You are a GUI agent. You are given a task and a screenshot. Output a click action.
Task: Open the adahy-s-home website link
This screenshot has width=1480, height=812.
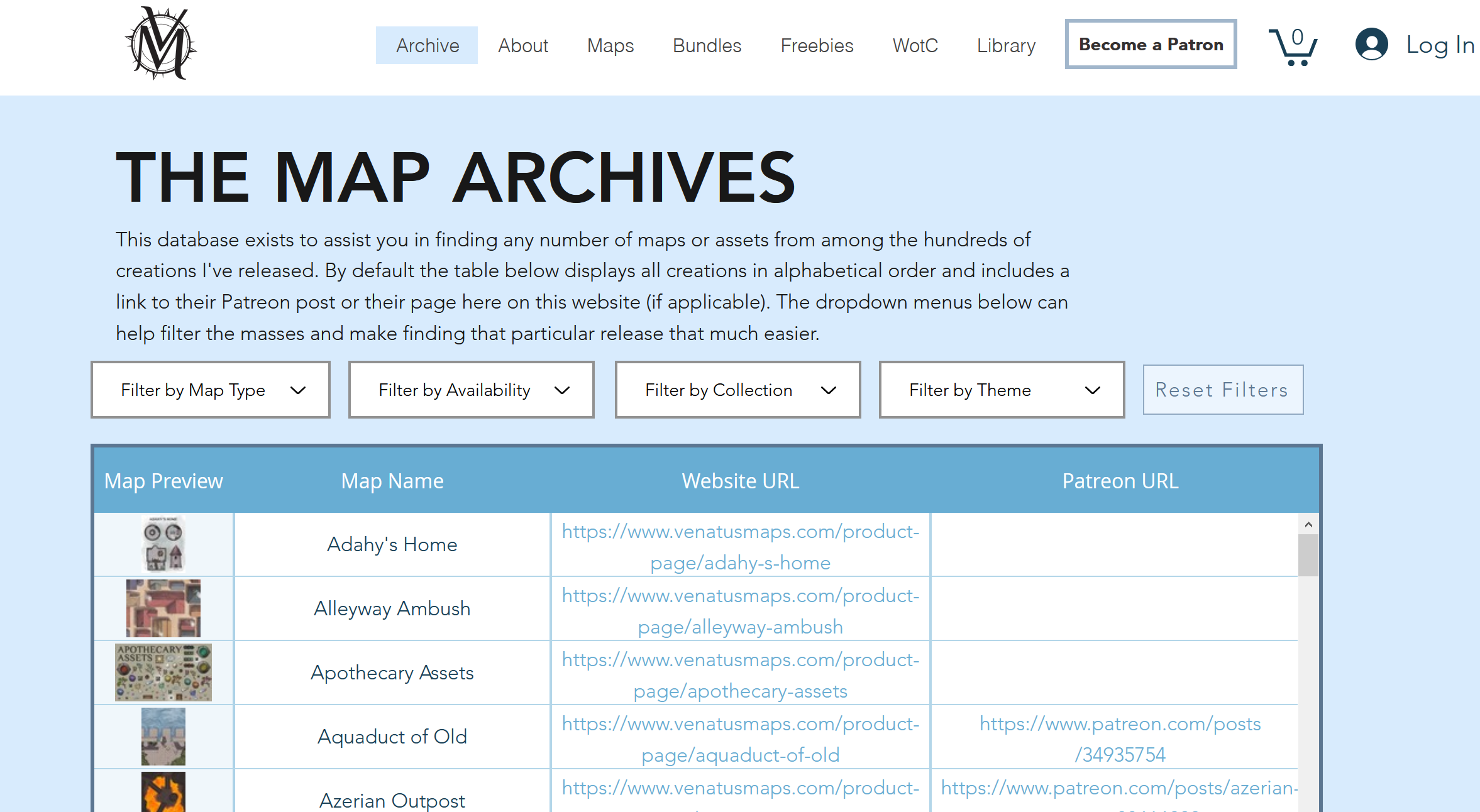coord(741,547)
